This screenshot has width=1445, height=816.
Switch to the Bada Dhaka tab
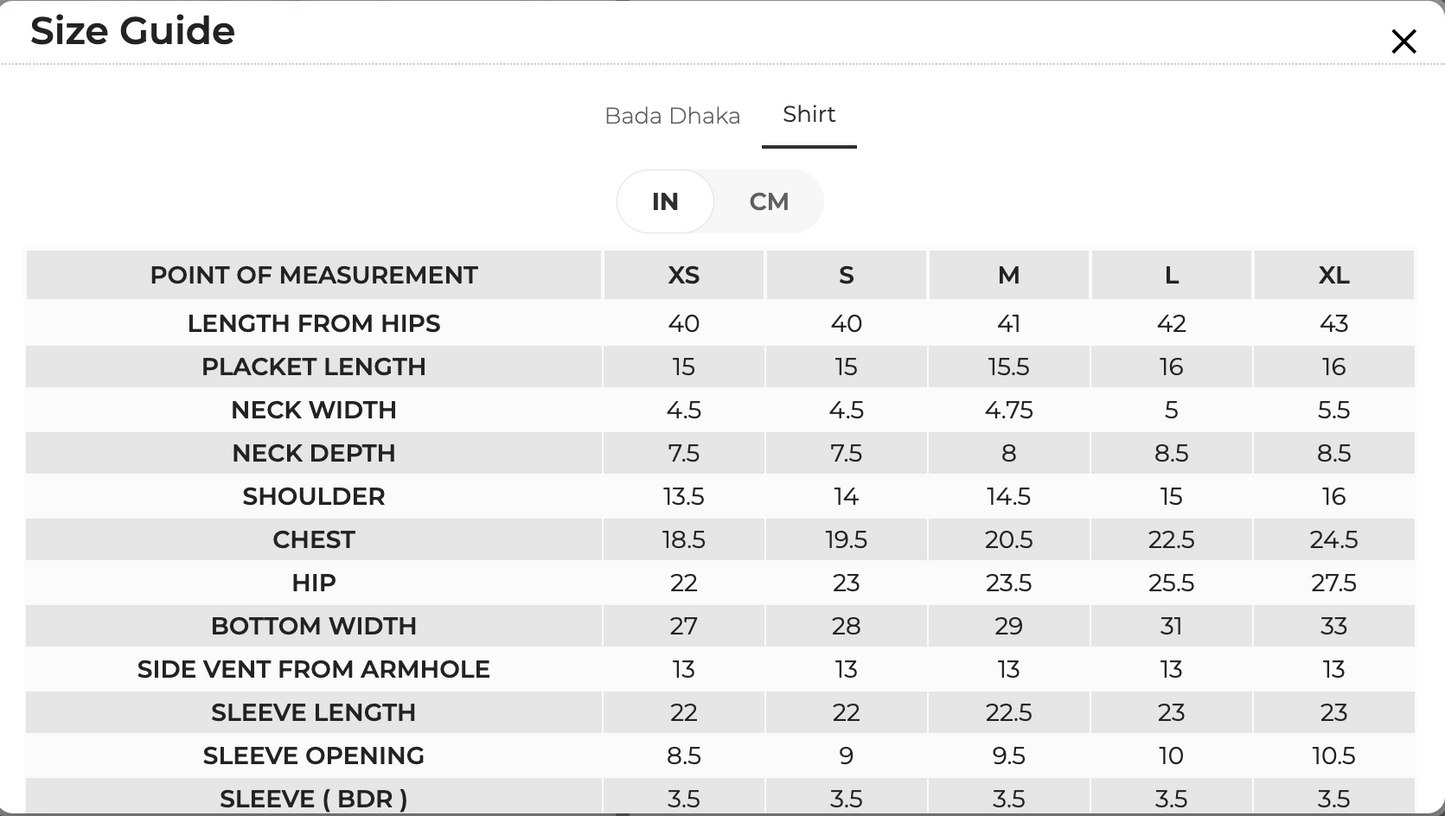(672, 116)
